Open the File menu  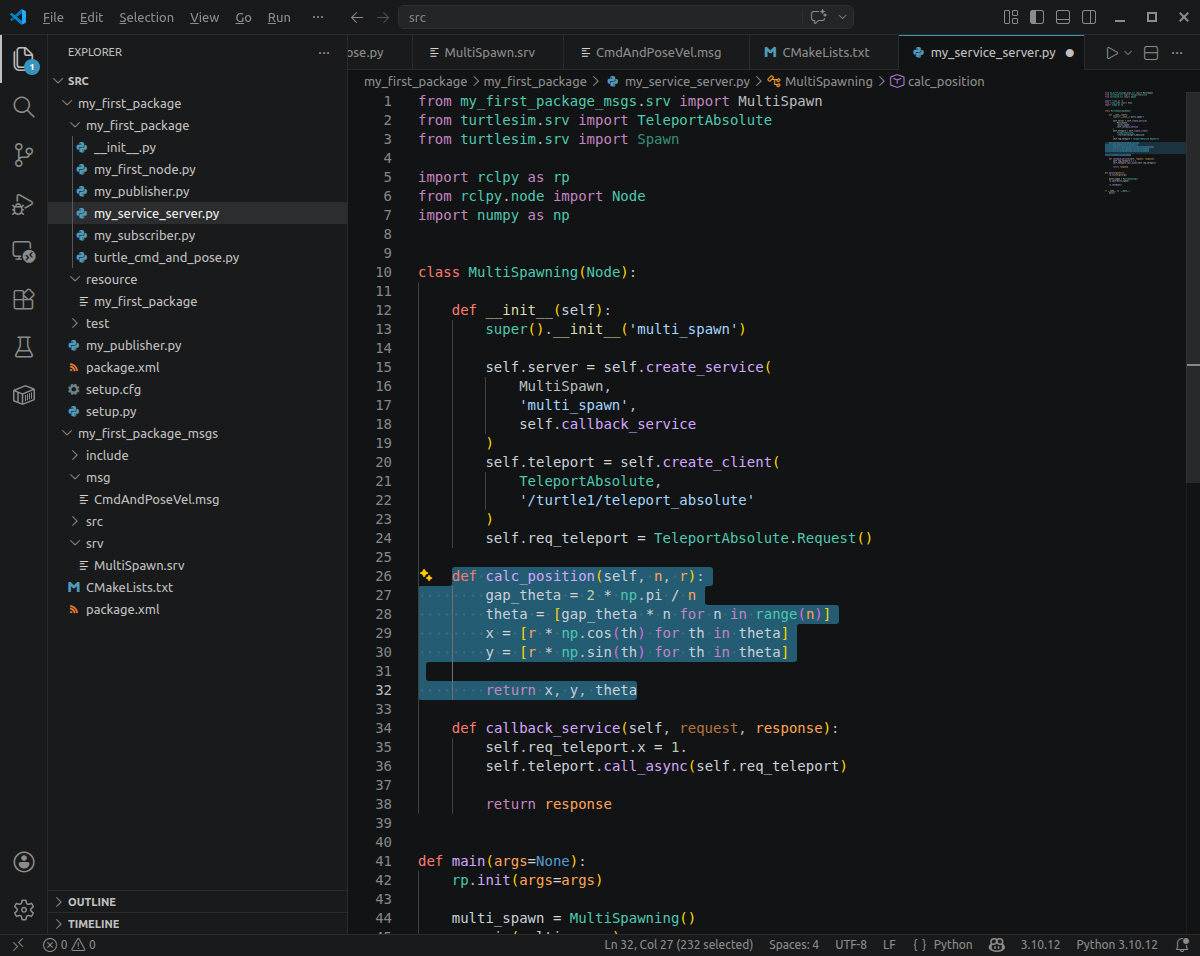click(53, 17)
